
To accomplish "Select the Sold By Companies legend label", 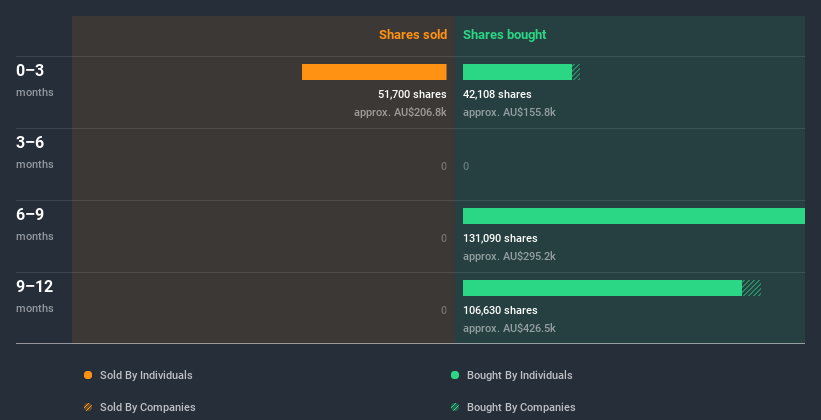I will coord(148,407).
